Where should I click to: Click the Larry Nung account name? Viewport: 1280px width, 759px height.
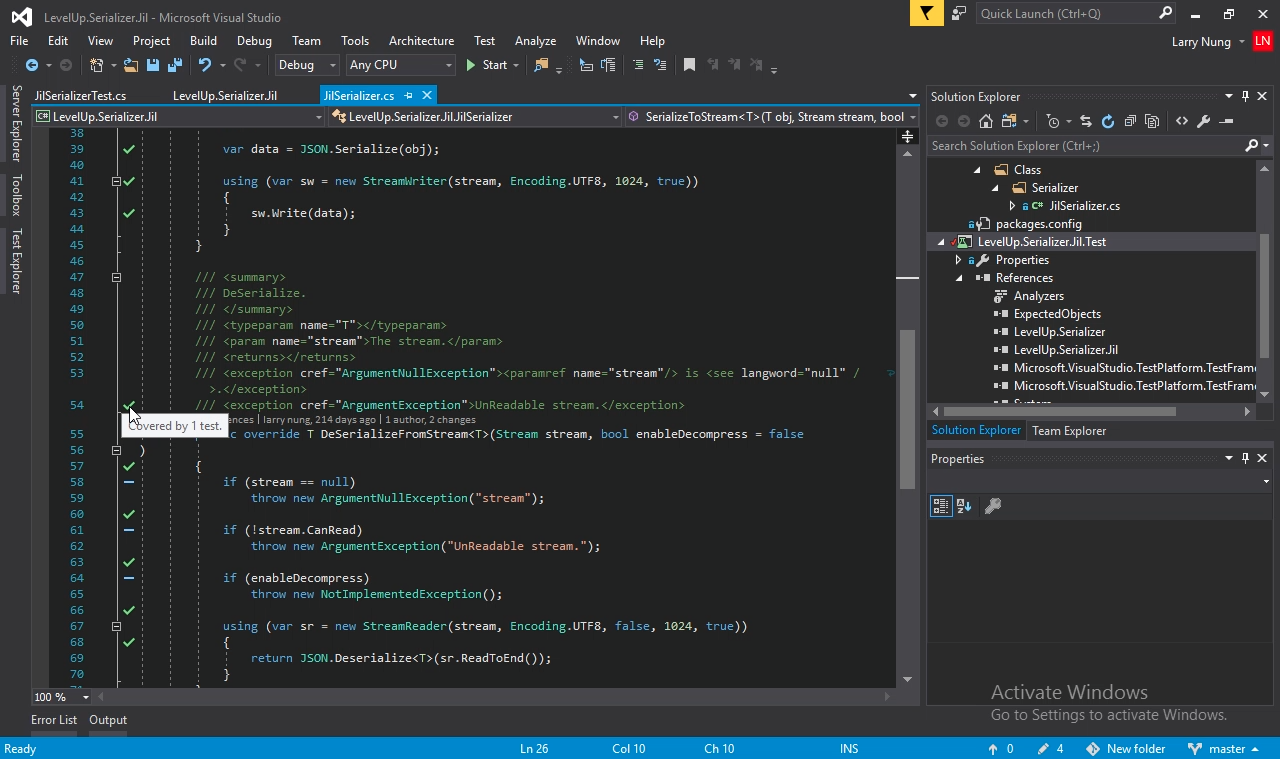[x=1201, y=41]
